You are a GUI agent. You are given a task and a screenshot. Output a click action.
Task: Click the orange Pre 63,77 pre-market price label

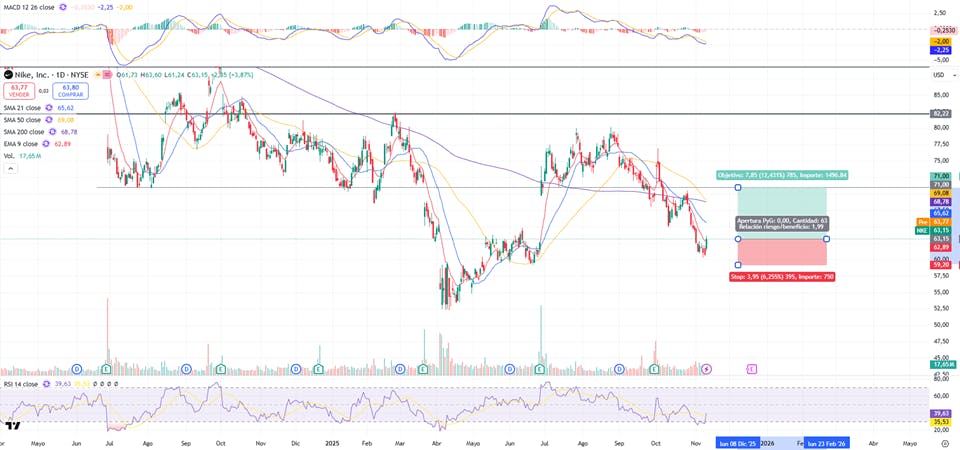coord(932,222)
